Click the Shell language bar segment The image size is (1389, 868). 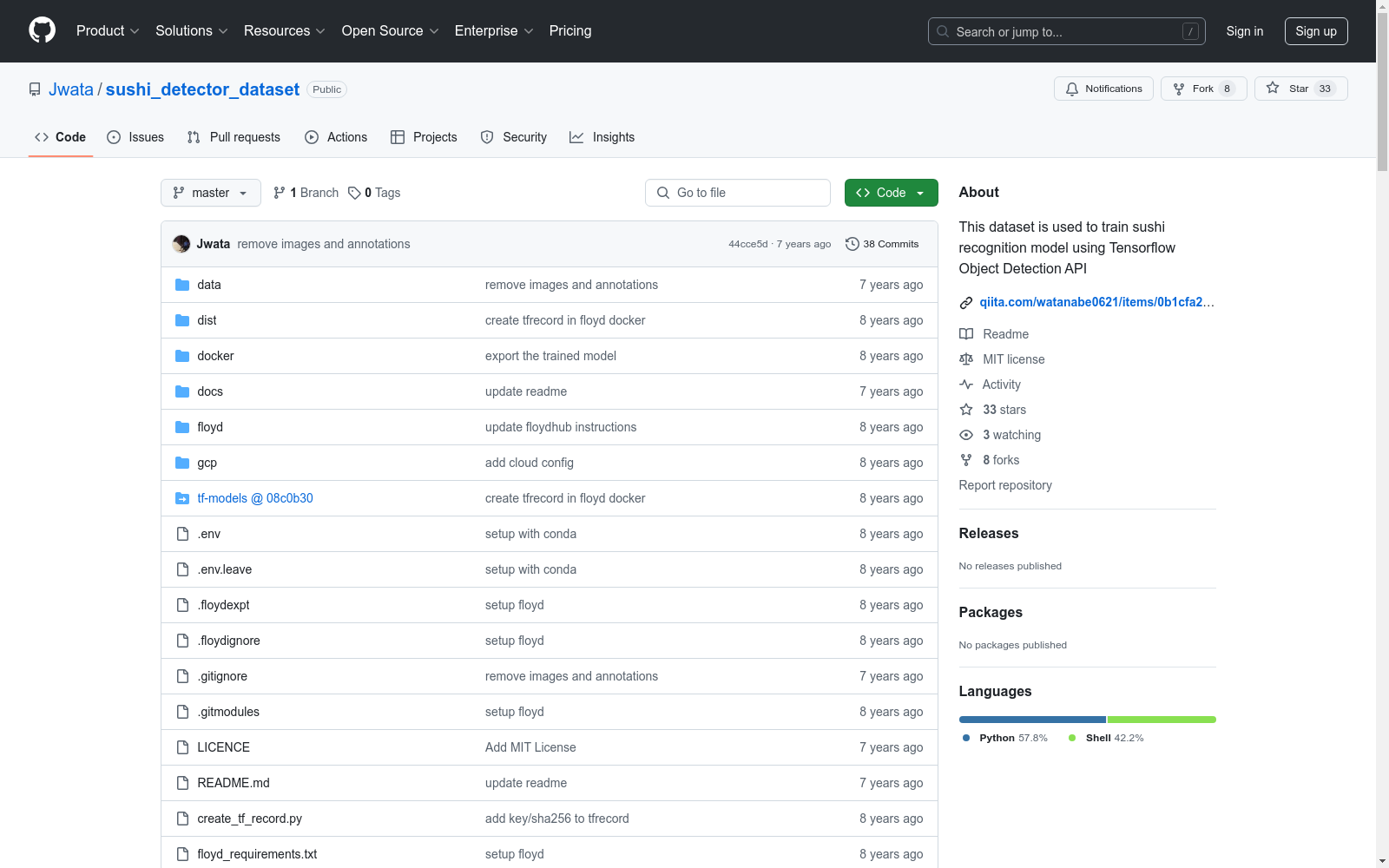(1162, 720)
